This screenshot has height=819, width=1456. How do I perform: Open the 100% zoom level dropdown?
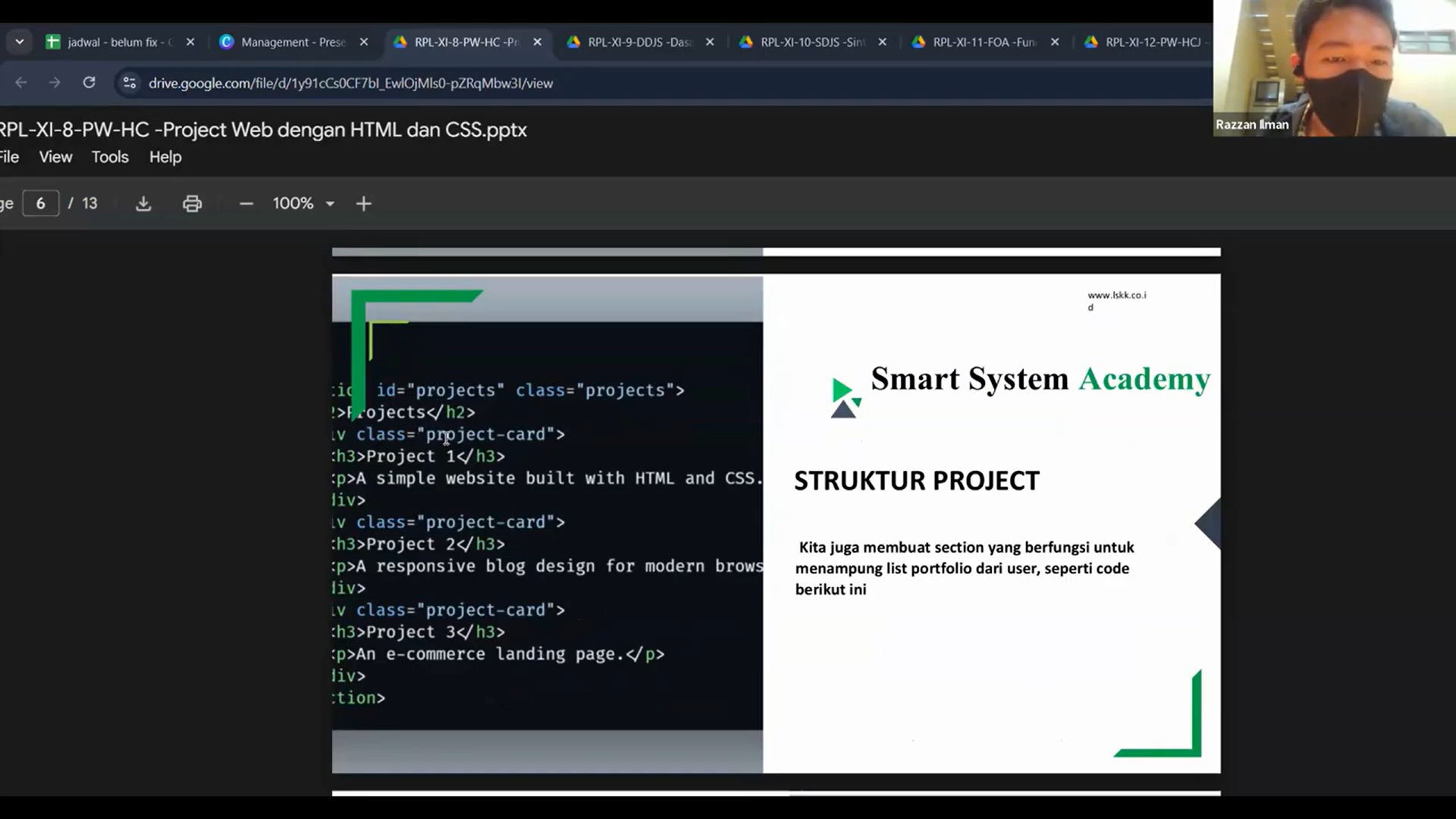pyautogui.click(x=303, y=203)
